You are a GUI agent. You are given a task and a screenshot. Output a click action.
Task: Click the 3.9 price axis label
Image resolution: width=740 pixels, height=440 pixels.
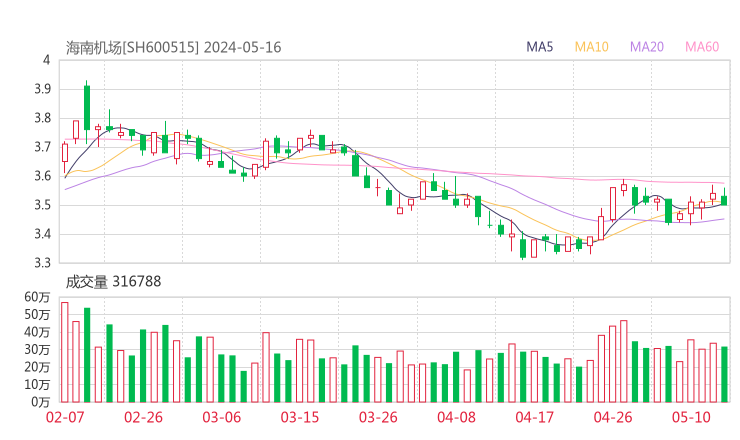click(42, 89)
